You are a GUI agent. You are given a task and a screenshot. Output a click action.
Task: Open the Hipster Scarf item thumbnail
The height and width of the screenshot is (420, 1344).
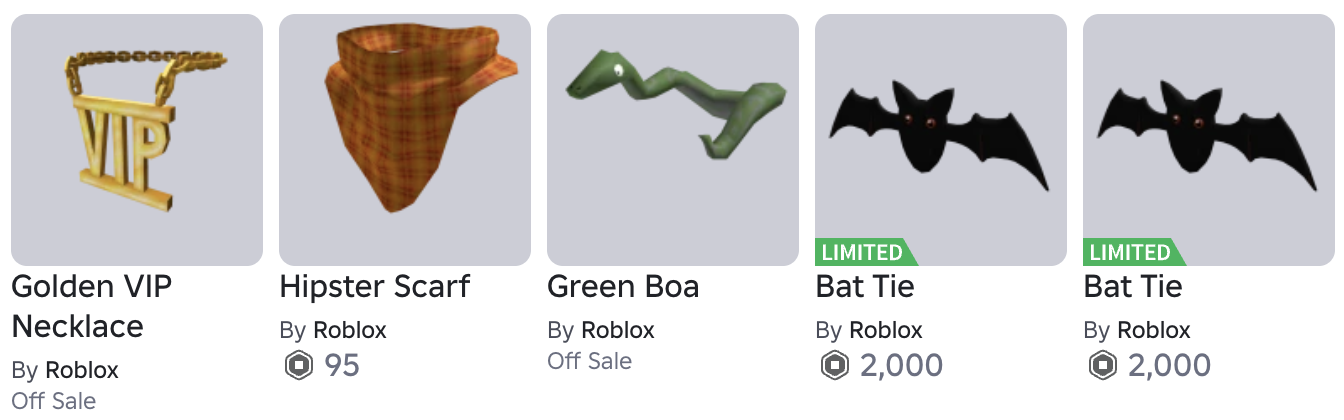[405, 140]
